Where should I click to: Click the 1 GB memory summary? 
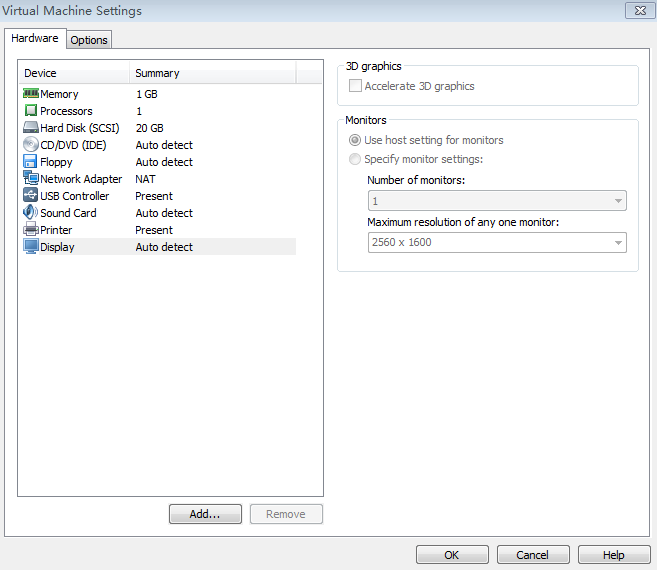click(x=147, y=94)
